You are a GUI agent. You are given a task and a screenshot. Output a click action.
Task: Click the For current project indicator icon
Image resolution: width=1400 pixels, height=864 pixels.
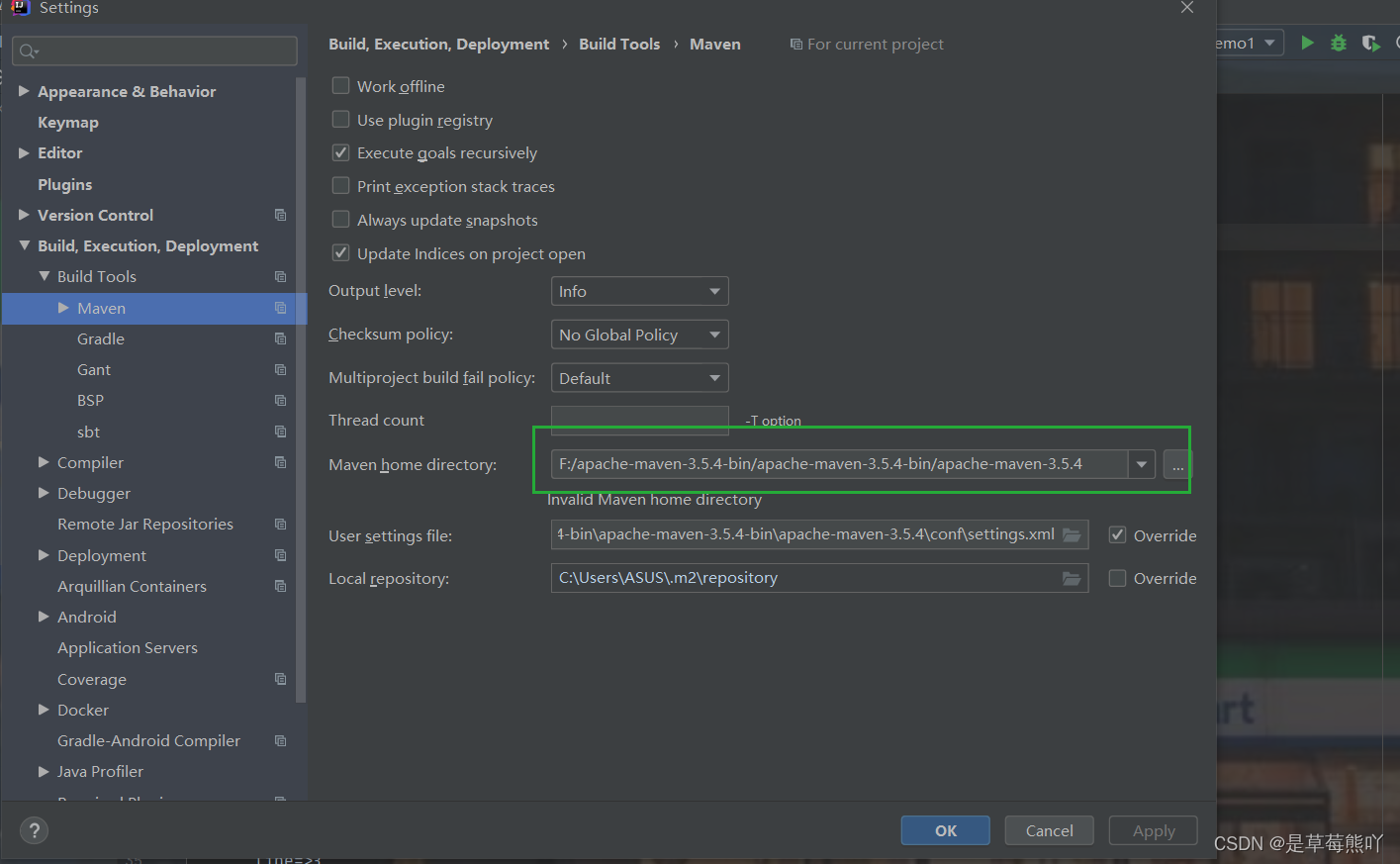tap(795, 44)
